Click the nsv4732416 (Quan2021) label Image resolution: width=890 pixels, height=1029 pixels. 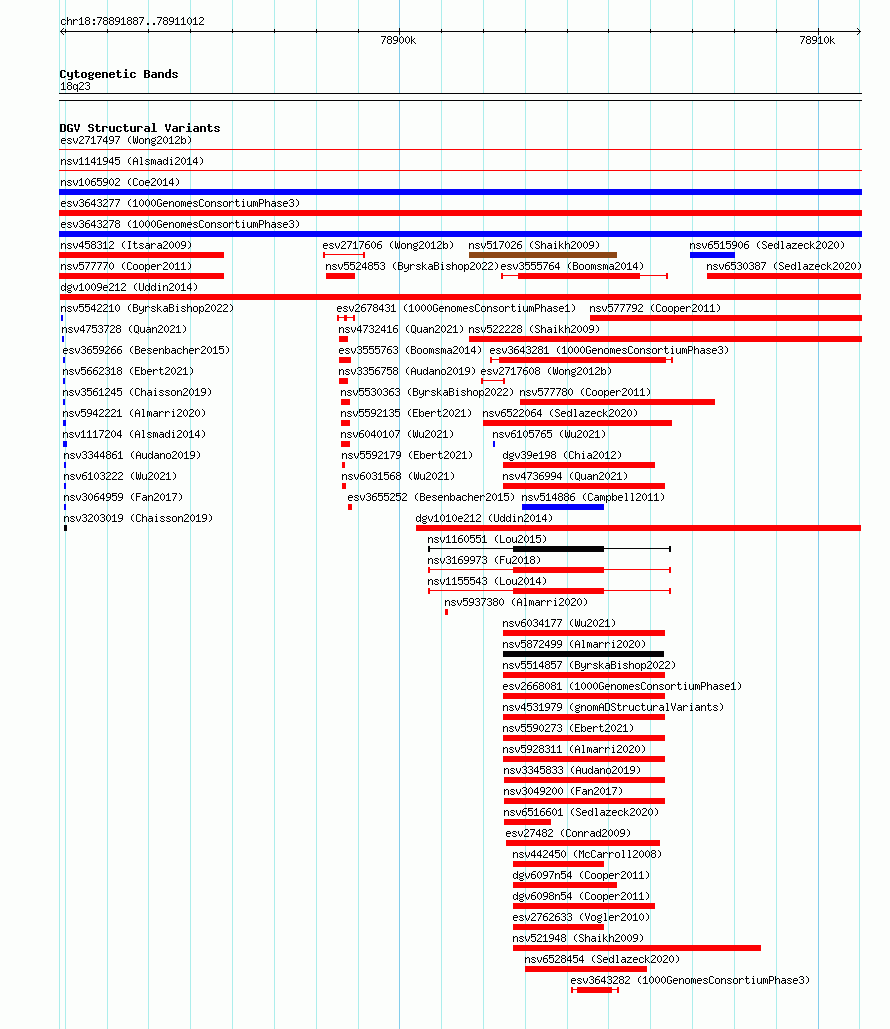tap(401, 329)
